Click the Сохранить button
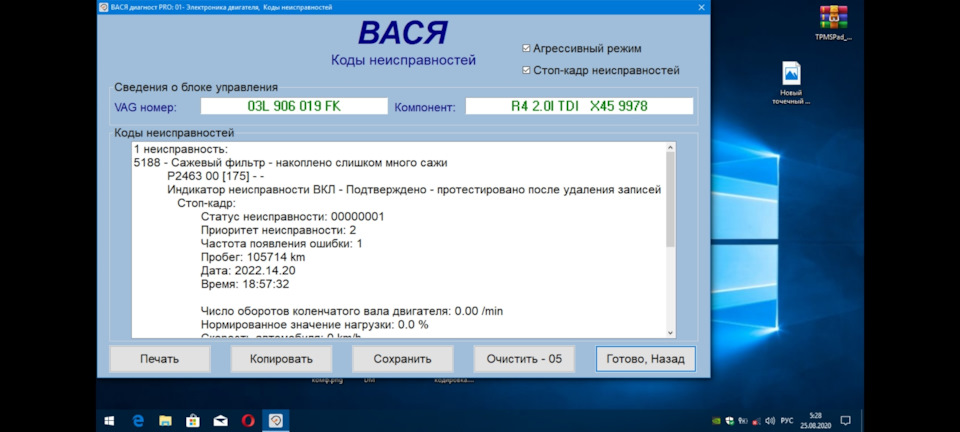The image size is (960, 432). coord(402,359)
